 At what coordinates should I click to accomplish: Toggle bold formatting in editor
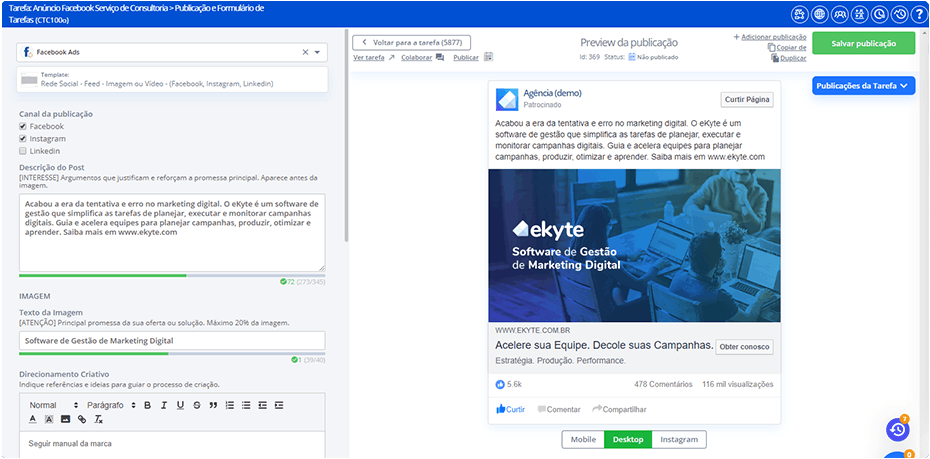coord(148,405)
